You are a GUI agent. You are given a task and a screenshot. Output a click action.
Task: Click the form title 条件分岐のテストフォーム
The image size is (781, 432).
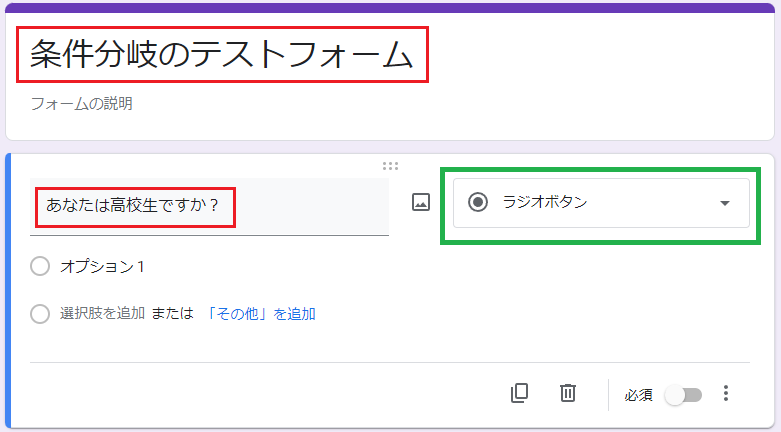(222, 54)
